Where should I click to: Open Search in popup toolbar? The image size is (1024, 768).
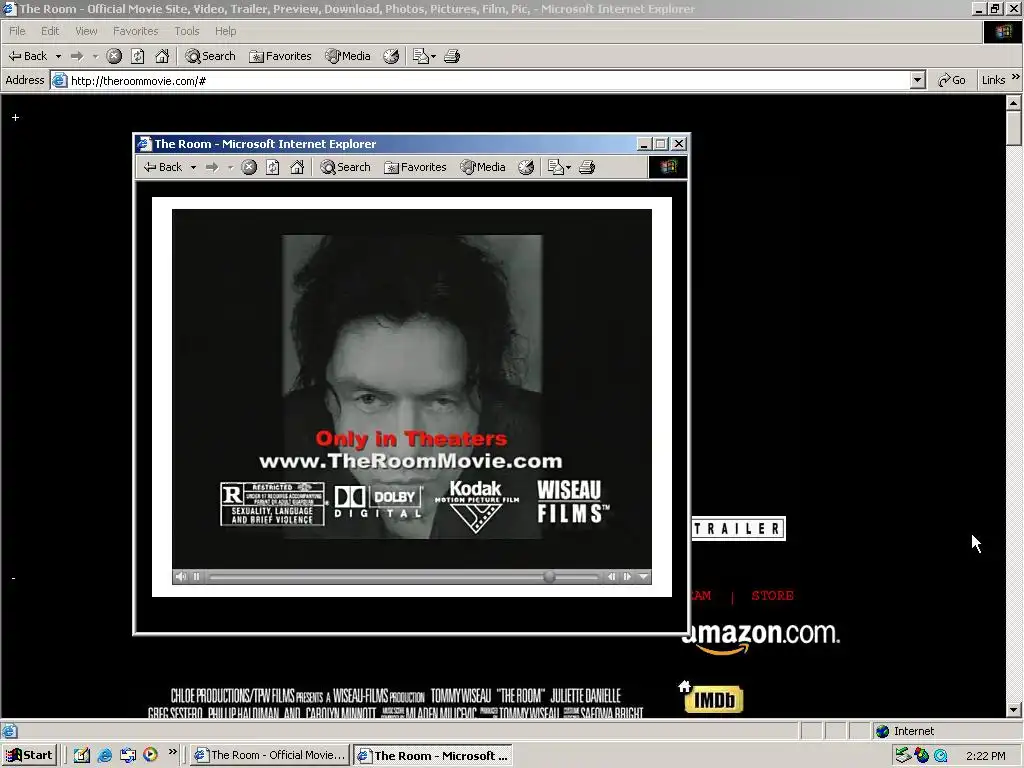pyautogui.click(x=345, y=167)
